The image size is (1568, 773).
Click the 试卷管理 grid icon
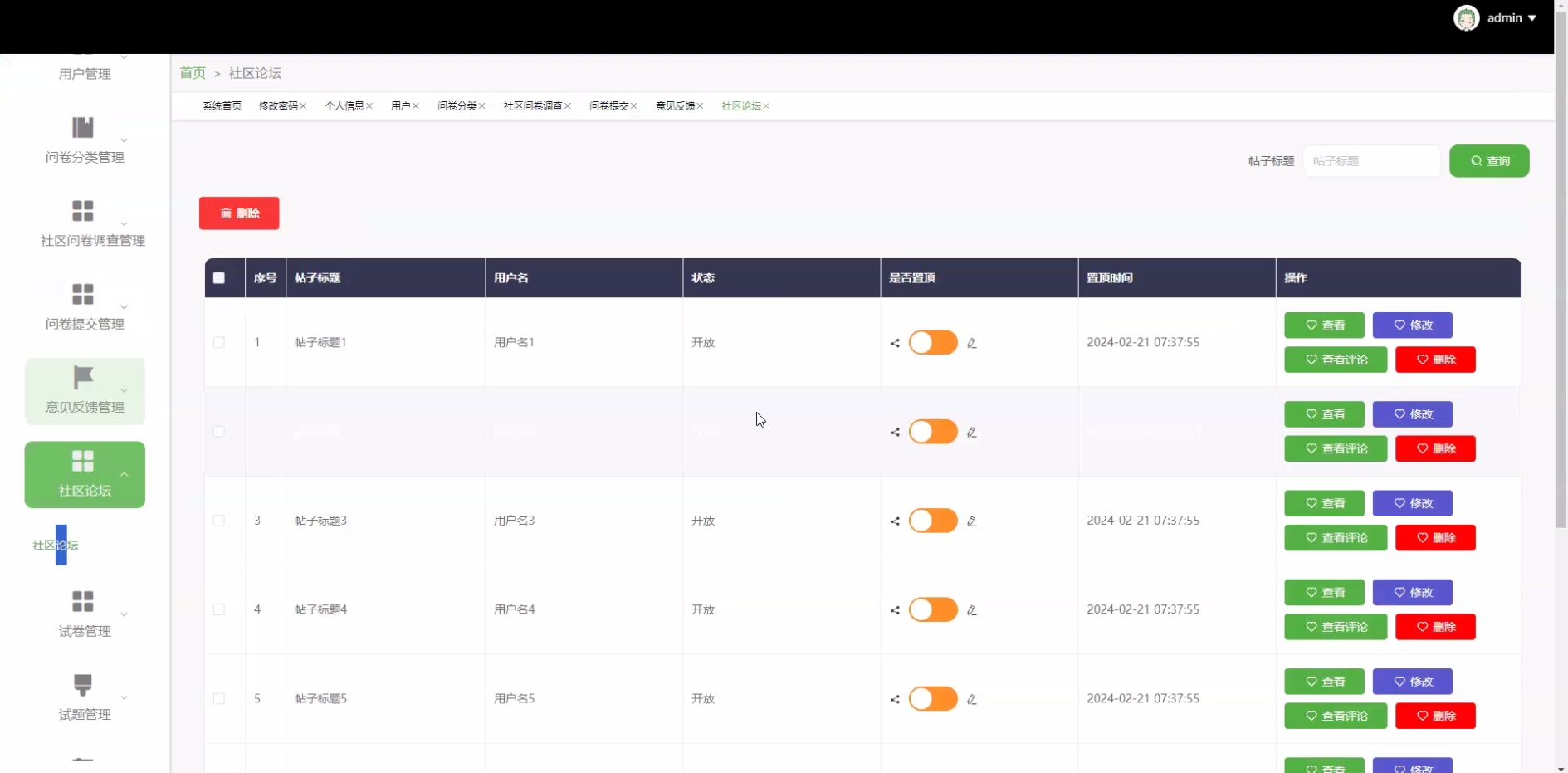(x=83, y=601)
